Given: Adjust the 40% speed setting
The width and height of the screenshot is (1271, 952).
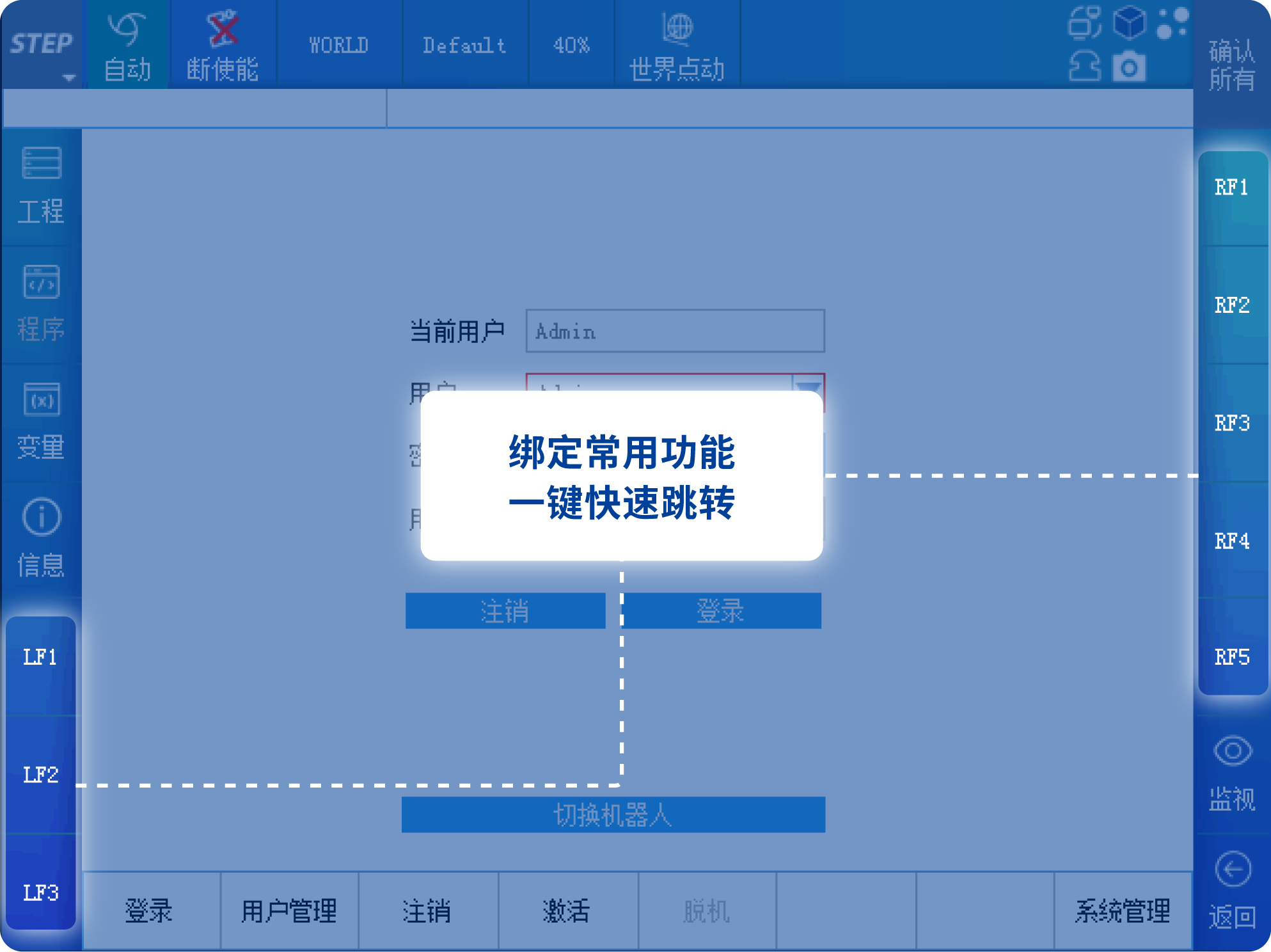Looking at the screenshot, I should click(571, 45).
